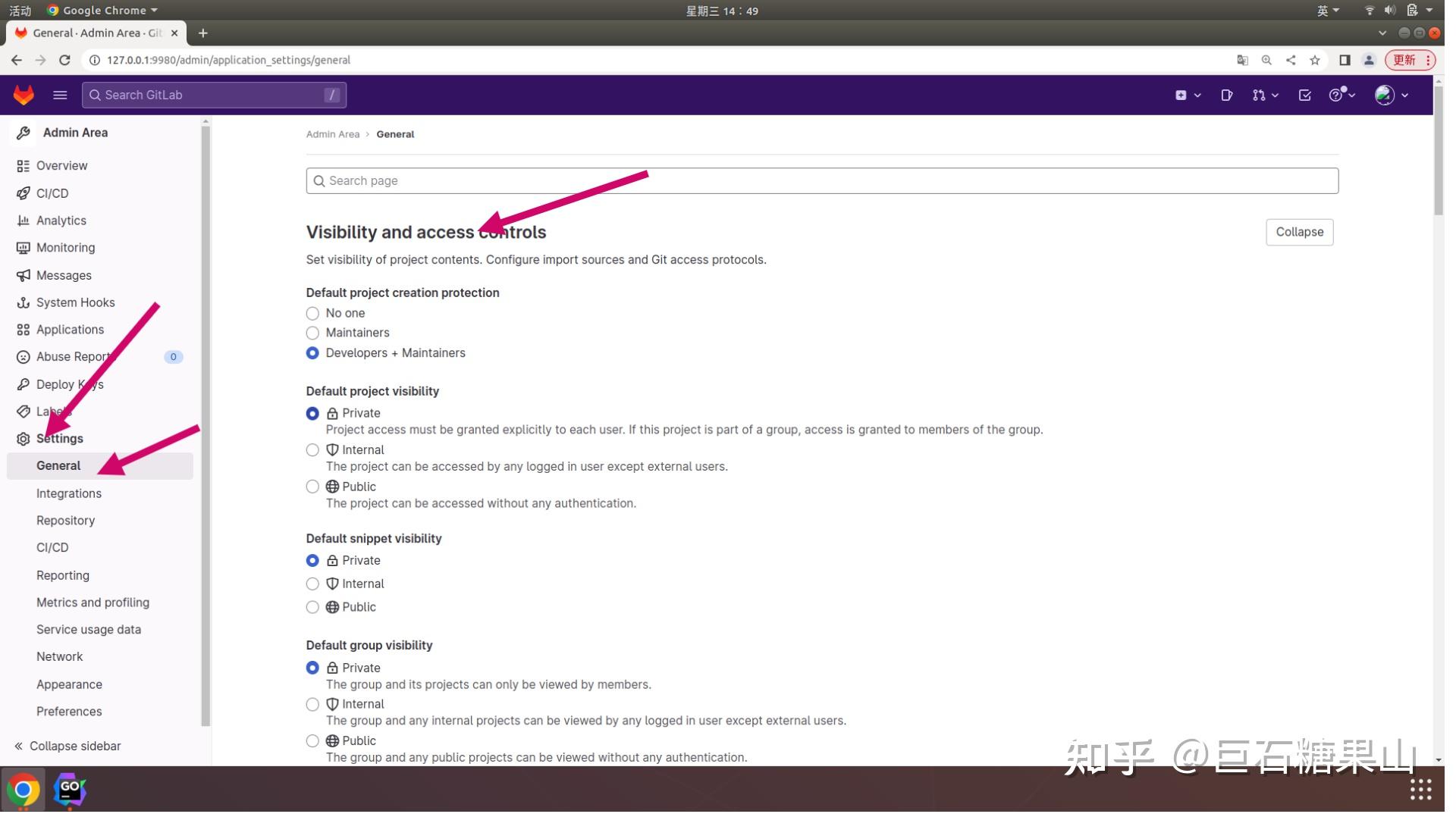
Task: Open the To-Do list icon
Action: pyautogui.click(x=1304, y=95)
